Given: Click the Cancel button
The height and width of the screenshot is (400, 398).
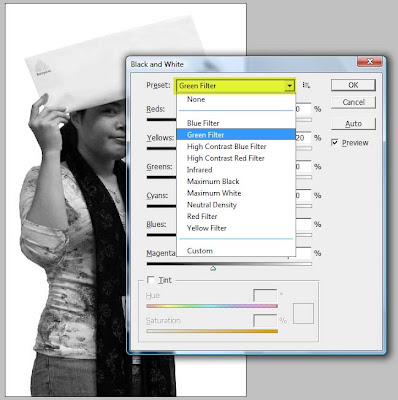Looking at the screenshot, I should (353, 102).
